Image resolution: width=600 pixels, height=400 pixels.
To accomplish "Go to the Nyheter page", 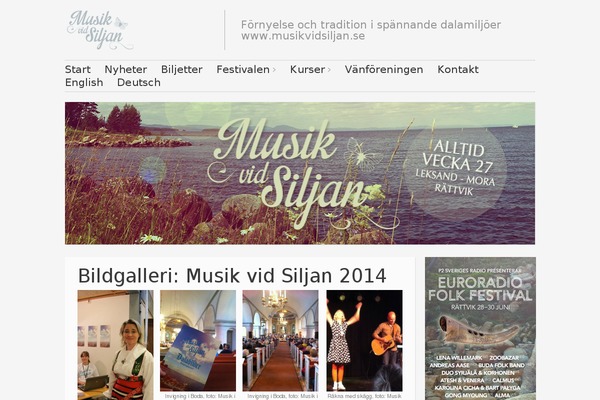I will click(x=126, y=69).
